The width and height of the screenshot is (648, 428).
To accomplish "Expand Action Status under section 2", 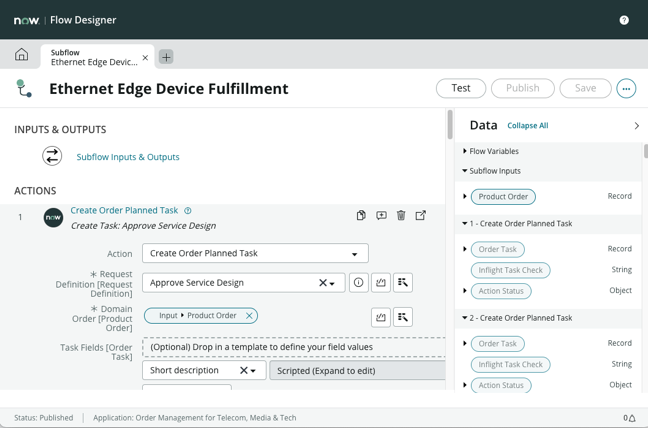I will point(465,385).
